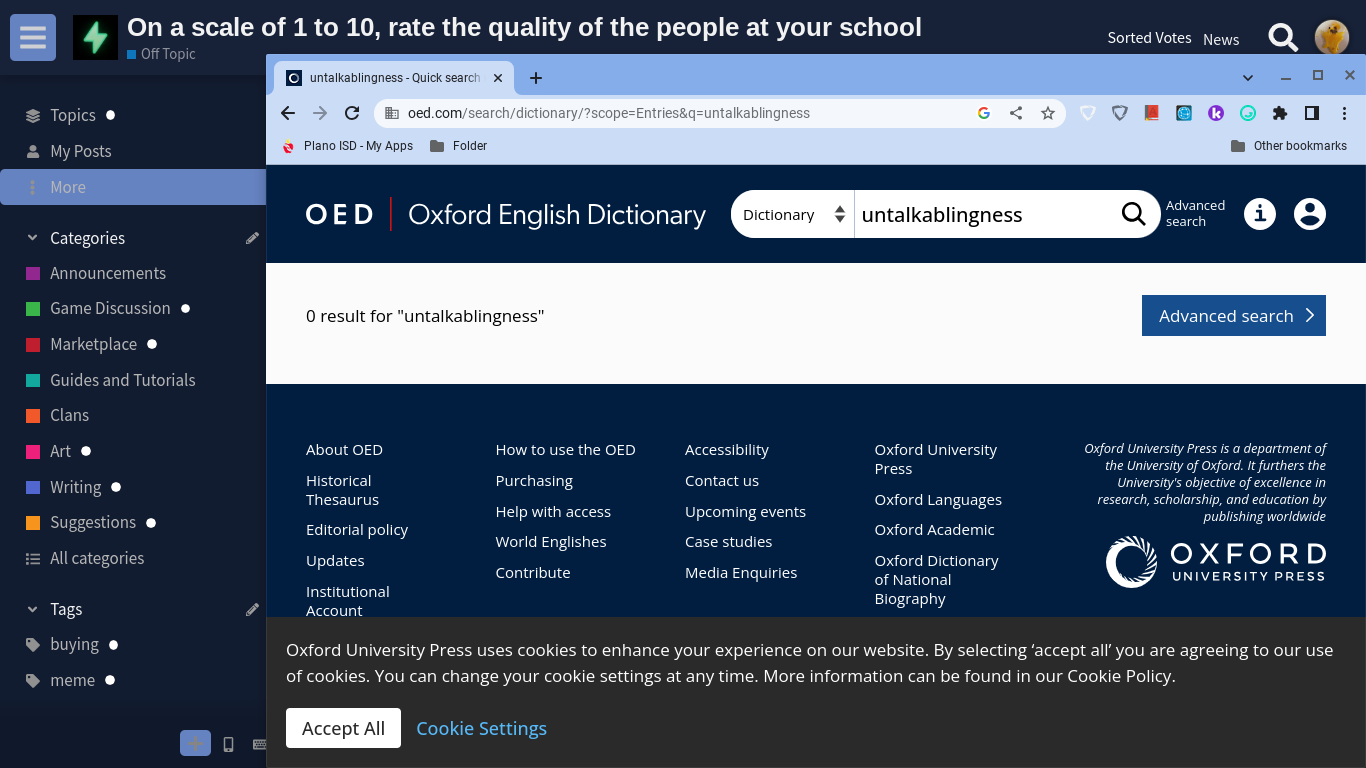The height and width of the screenshot is (768, 1366).
Task: Open the Announcements category
Action: click(108, 273)
